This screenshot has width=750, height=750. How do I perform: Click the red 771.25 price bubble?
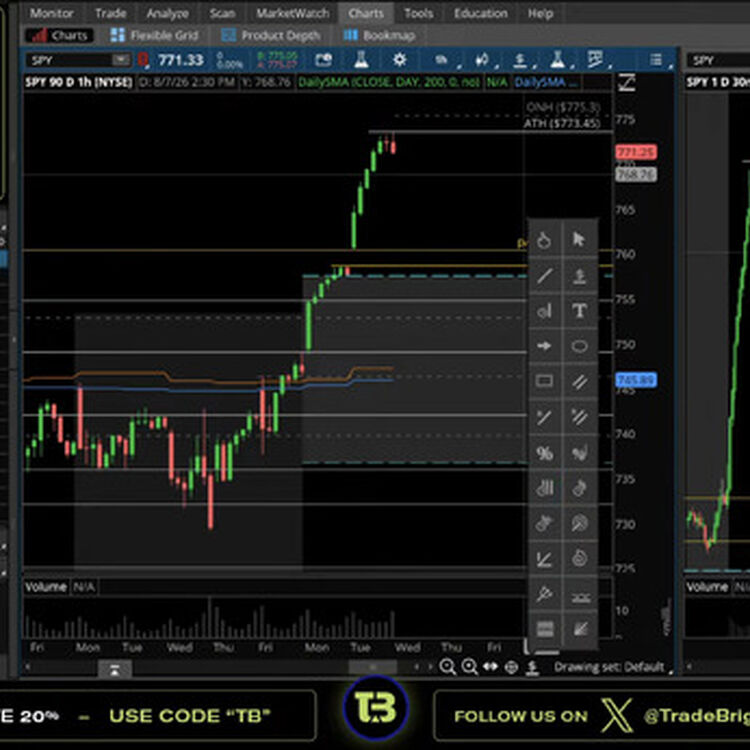tap(636, 152)
